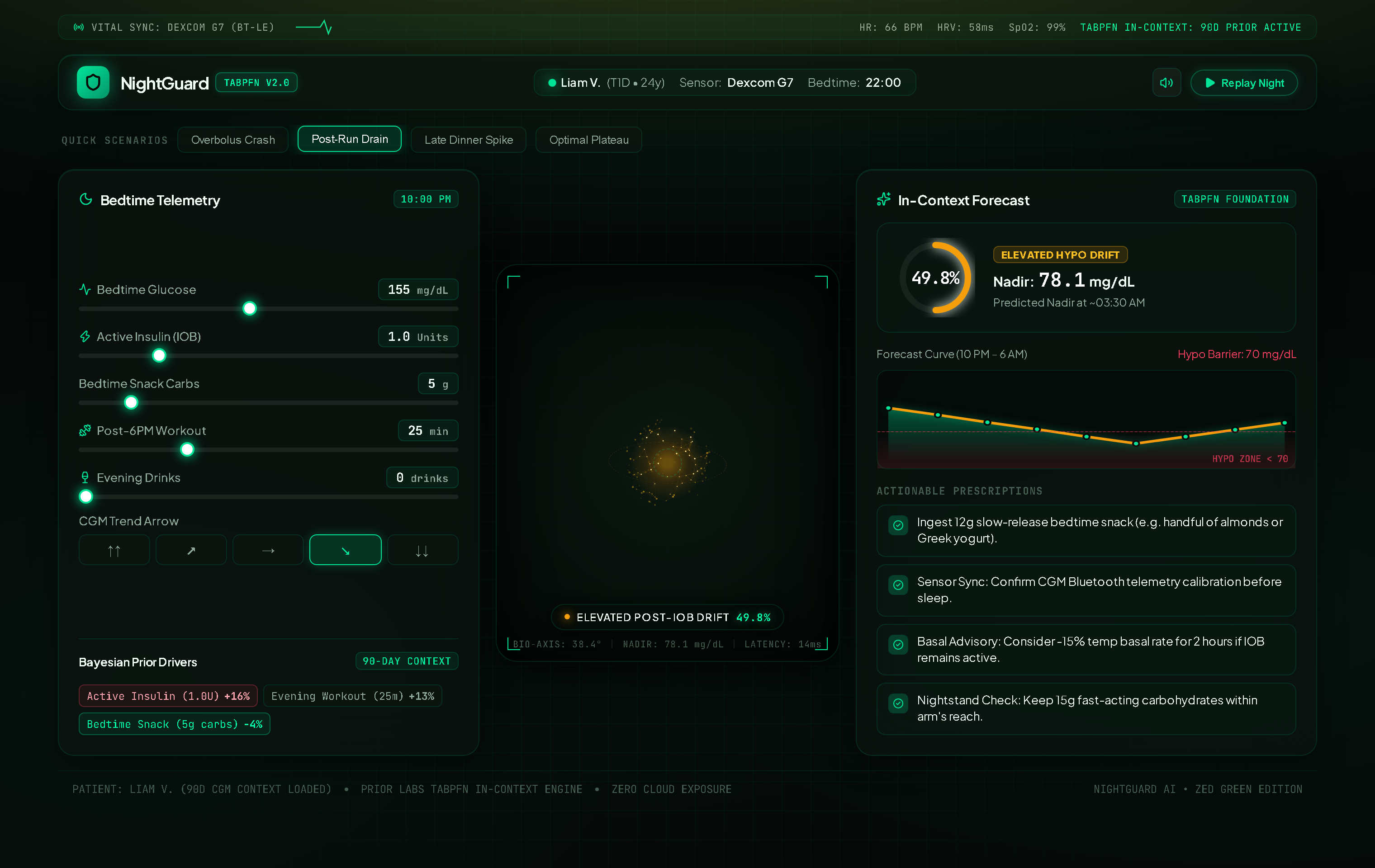Click the 49.8% risk gauge ring
The height and width of the screenshot is (868, 1375).
pos(935,278)
